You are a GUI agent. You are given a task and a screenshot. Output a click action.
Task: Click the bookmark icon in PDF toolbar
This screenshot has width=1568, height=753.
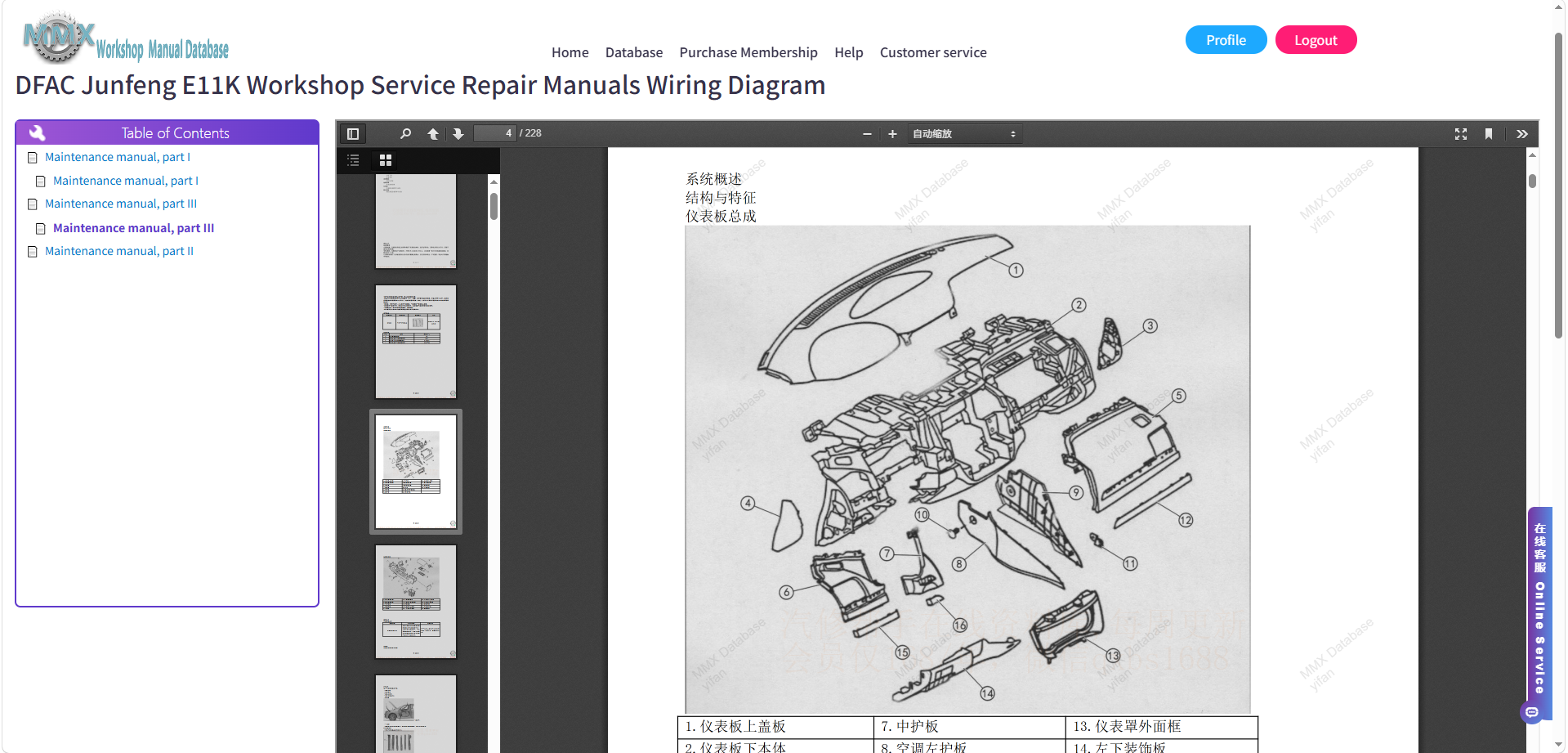click(1489, 134)
